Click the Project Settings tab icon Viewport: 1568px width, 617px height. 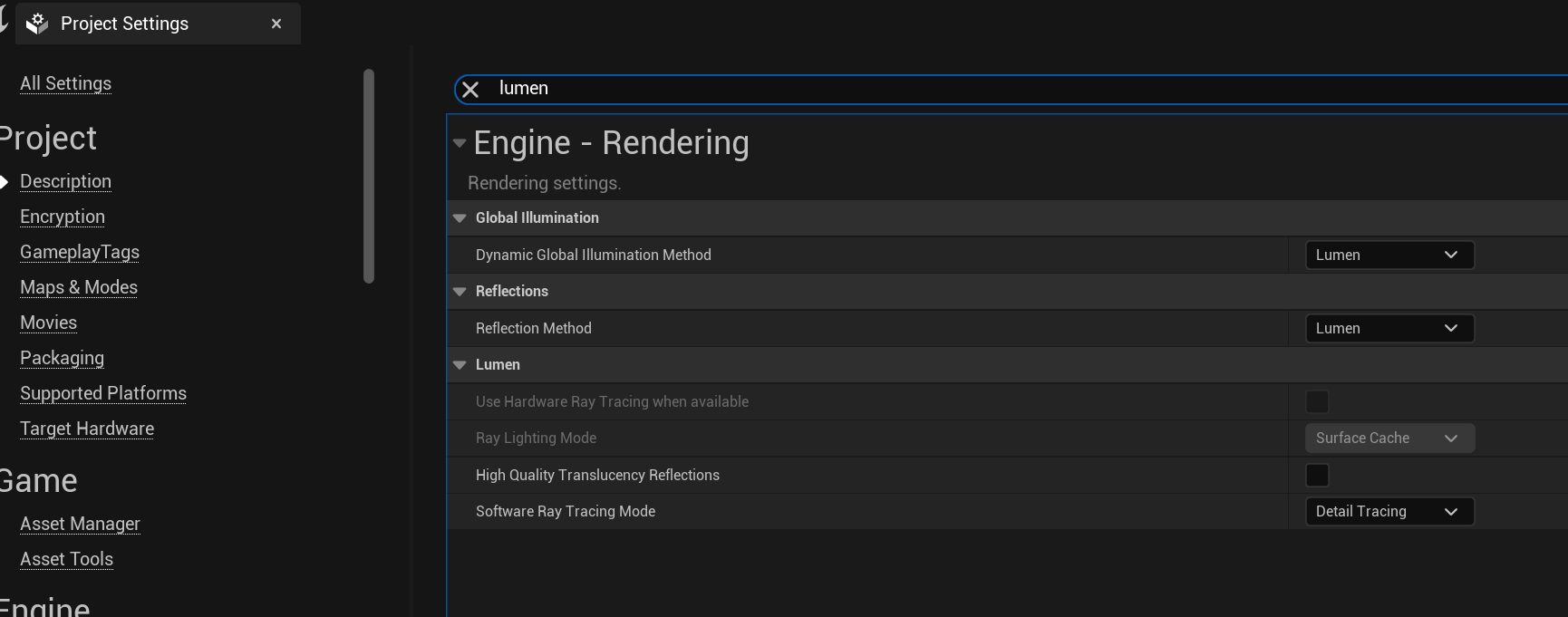click(x=37, y=24)
